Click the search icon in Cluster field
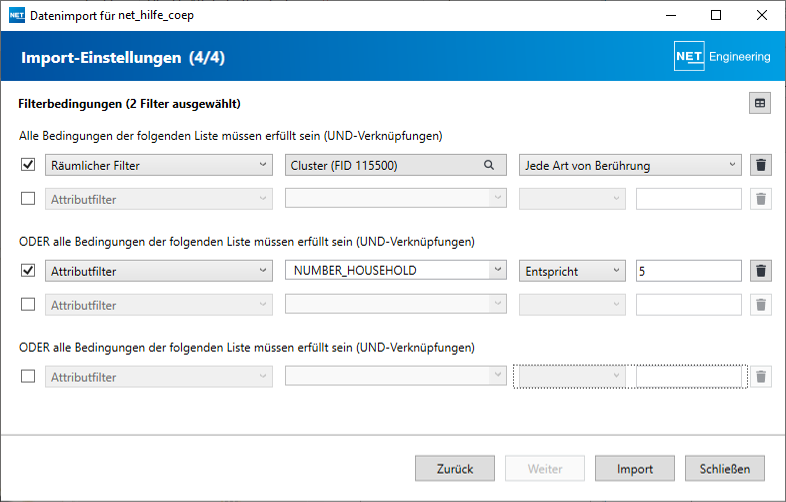The height and width of the screenshot is (502, 786). [x=489, y=166]
